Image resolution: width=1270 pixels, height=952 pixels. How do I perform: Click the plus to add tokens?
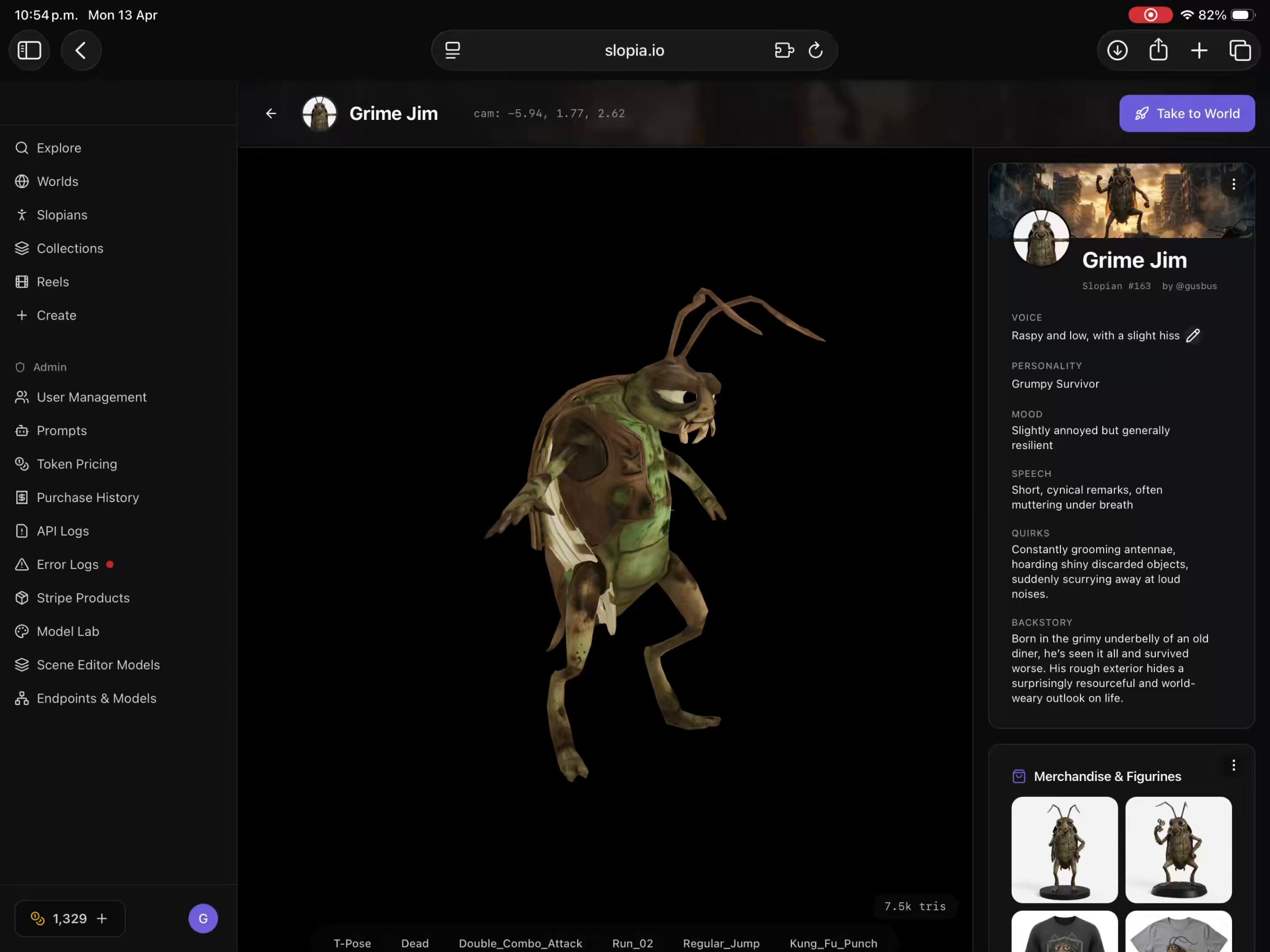(102, 919)
